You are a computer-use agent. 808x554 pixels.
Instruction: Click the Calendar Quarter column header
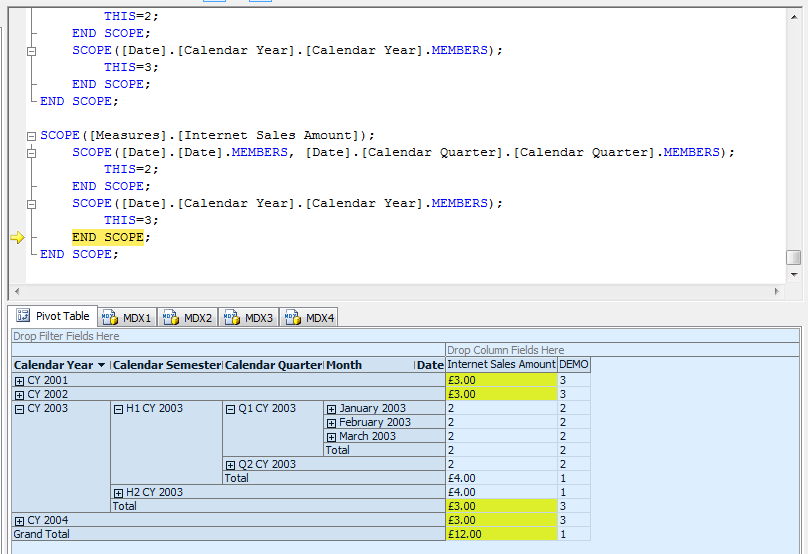pos(274,365)
